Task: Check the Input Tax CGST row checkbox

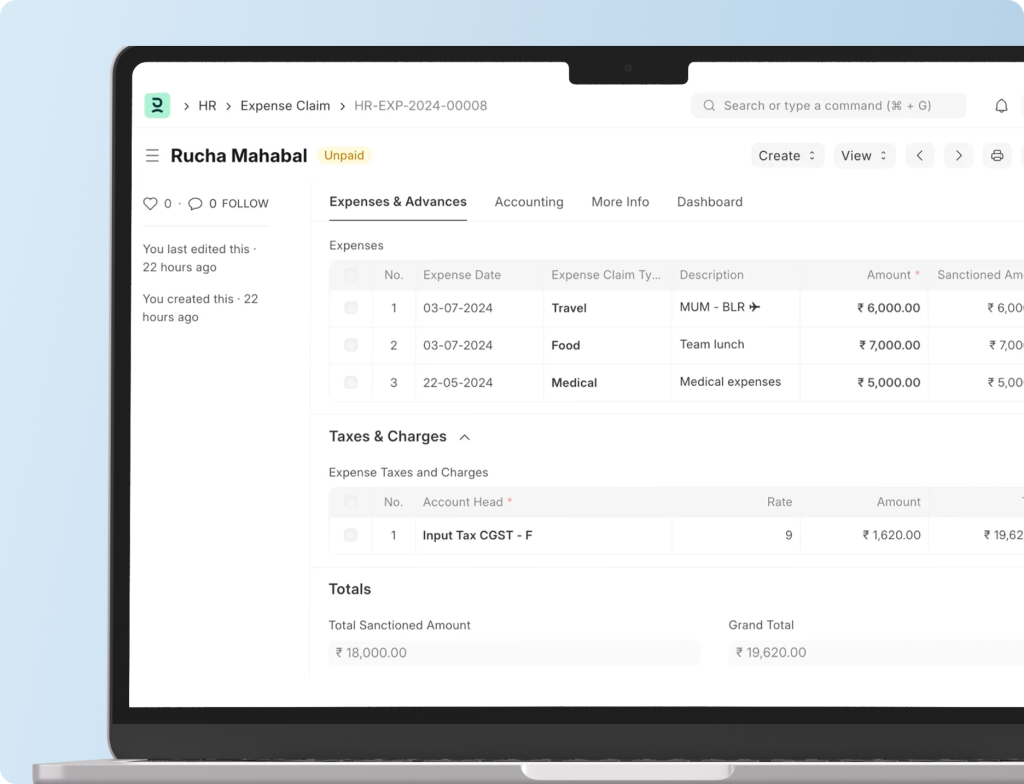Action: [351, 535]
